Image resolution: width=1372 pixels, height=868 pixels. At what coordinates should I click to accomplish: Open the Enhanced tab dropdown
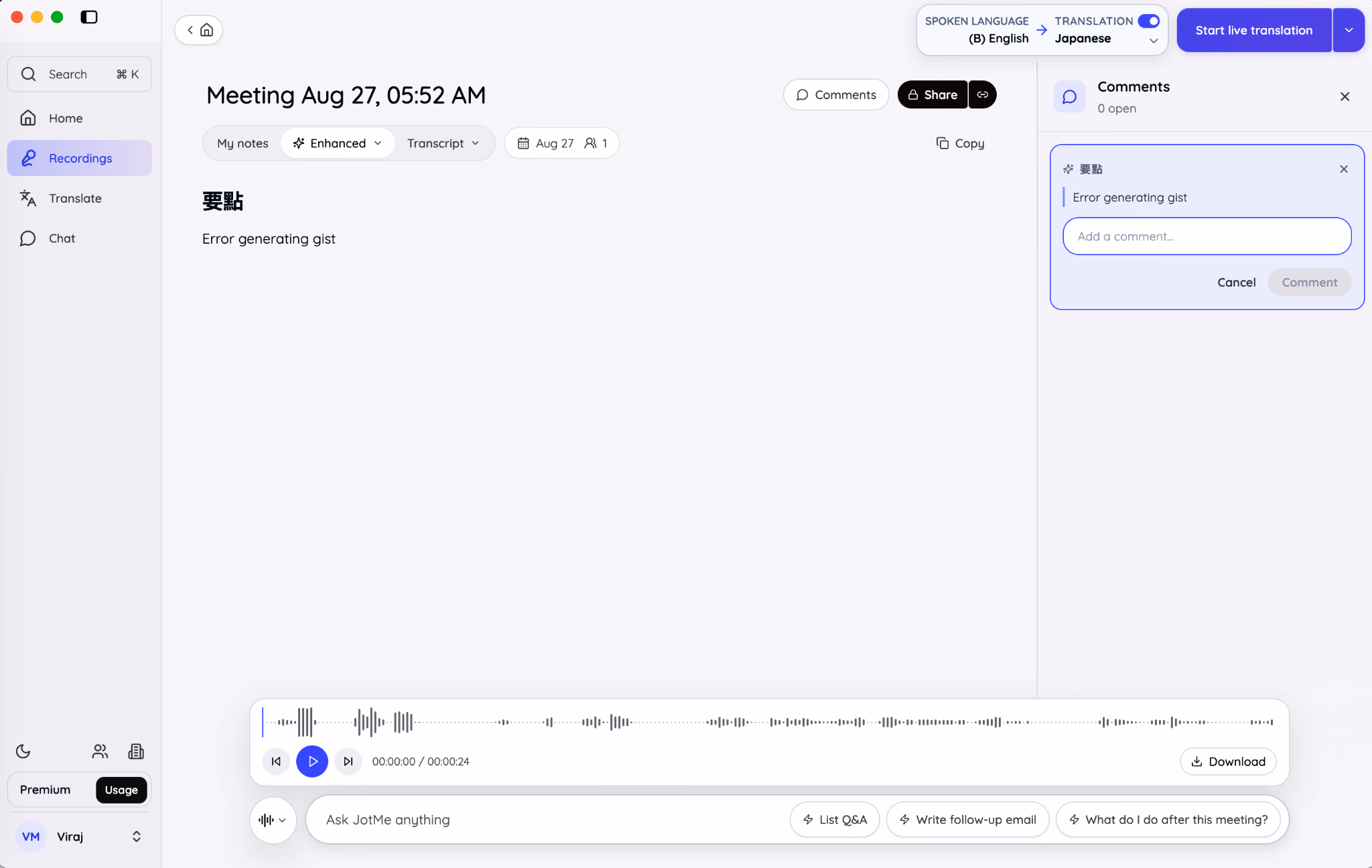click(x=338, y=143)
